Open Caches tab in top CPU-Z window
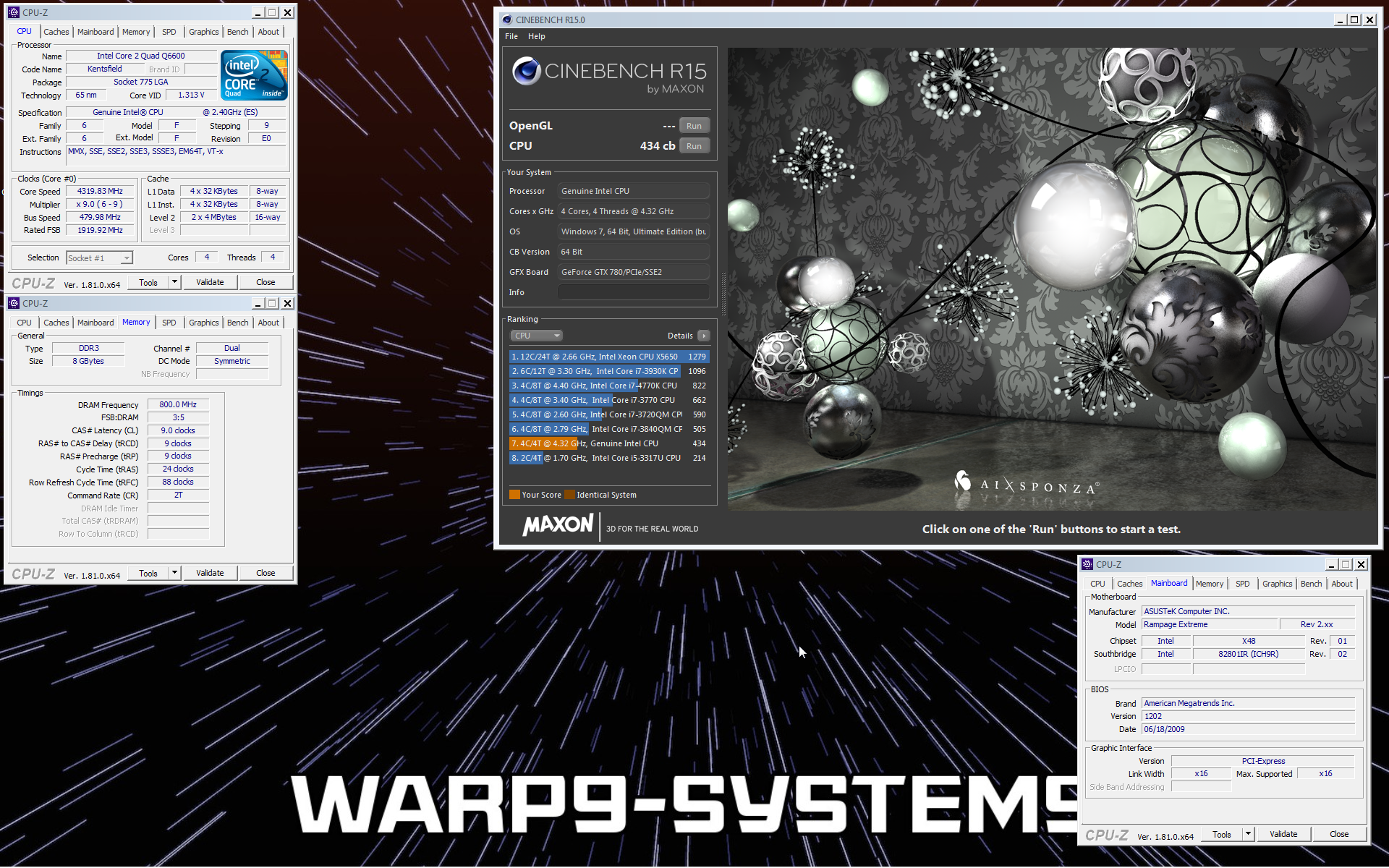 point(56,32)
